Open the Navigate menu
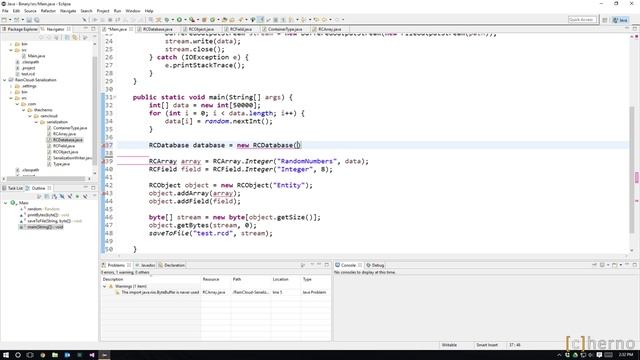The width and height of the screenshot is (640, 360). (68, 11)
